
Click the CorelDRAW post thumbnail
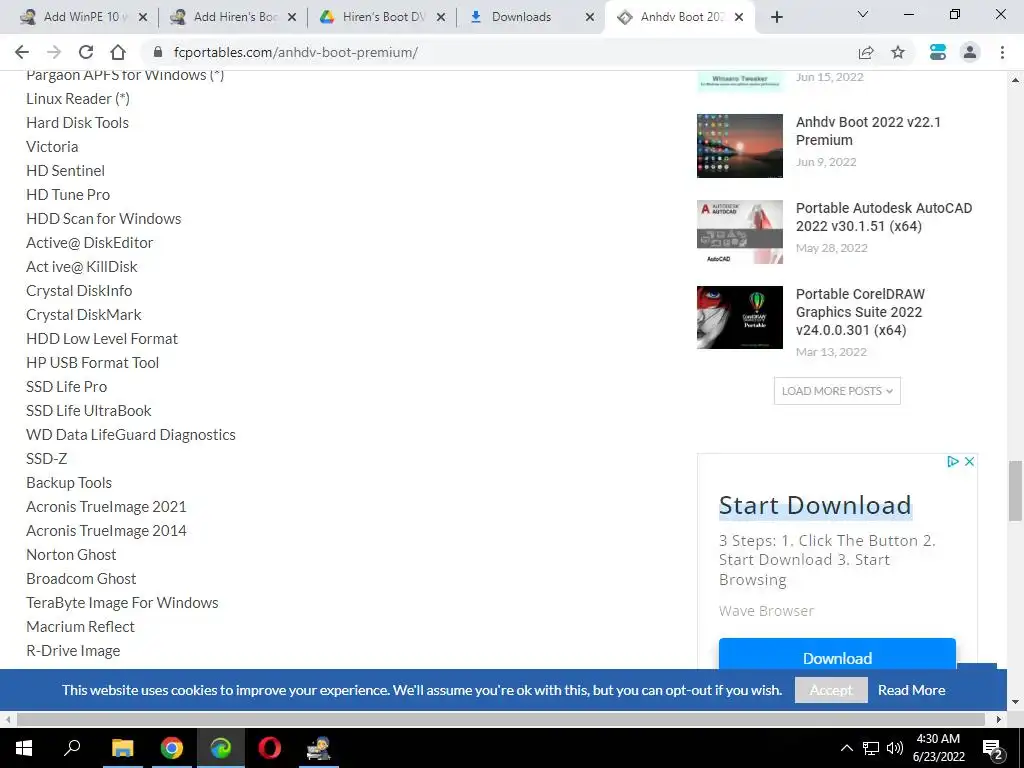(739, 317)
